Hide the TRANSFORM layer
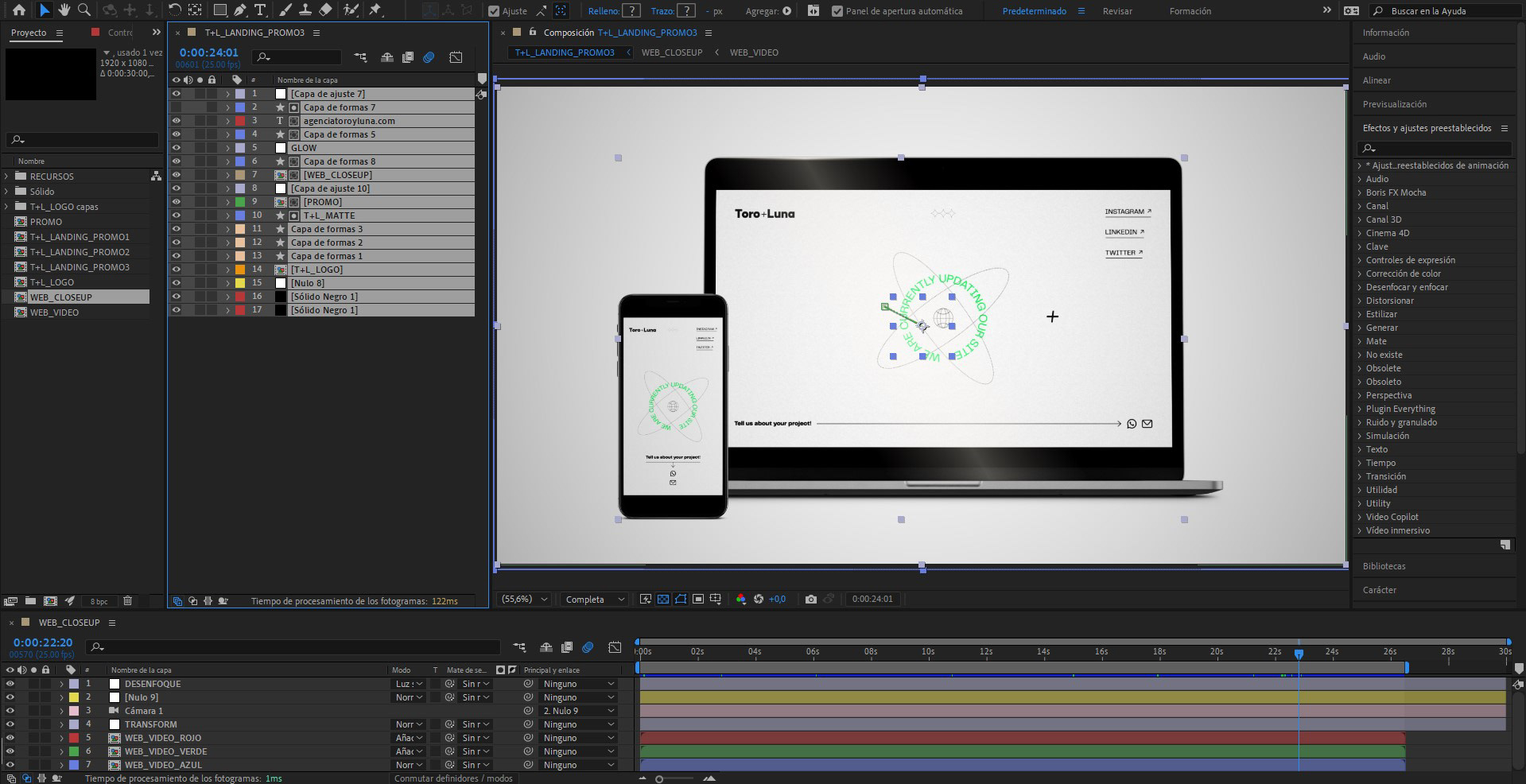The width and height of the screenshot is (1526, 784). pyautogui.click(x=10, y=724)
